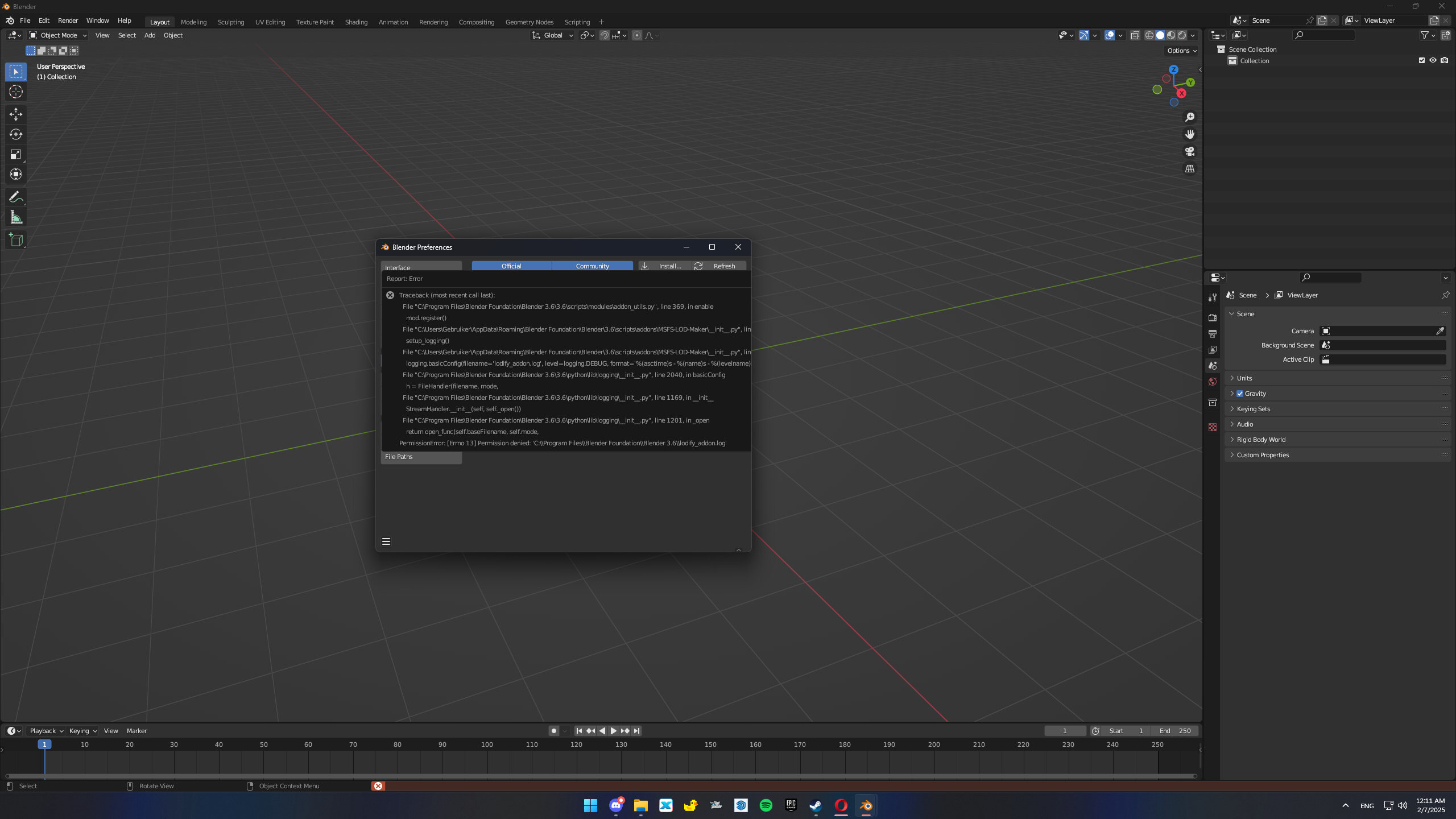The image size is (1456, 819).
Task: Activate the Transform tool
Action: tap(16, 174)
